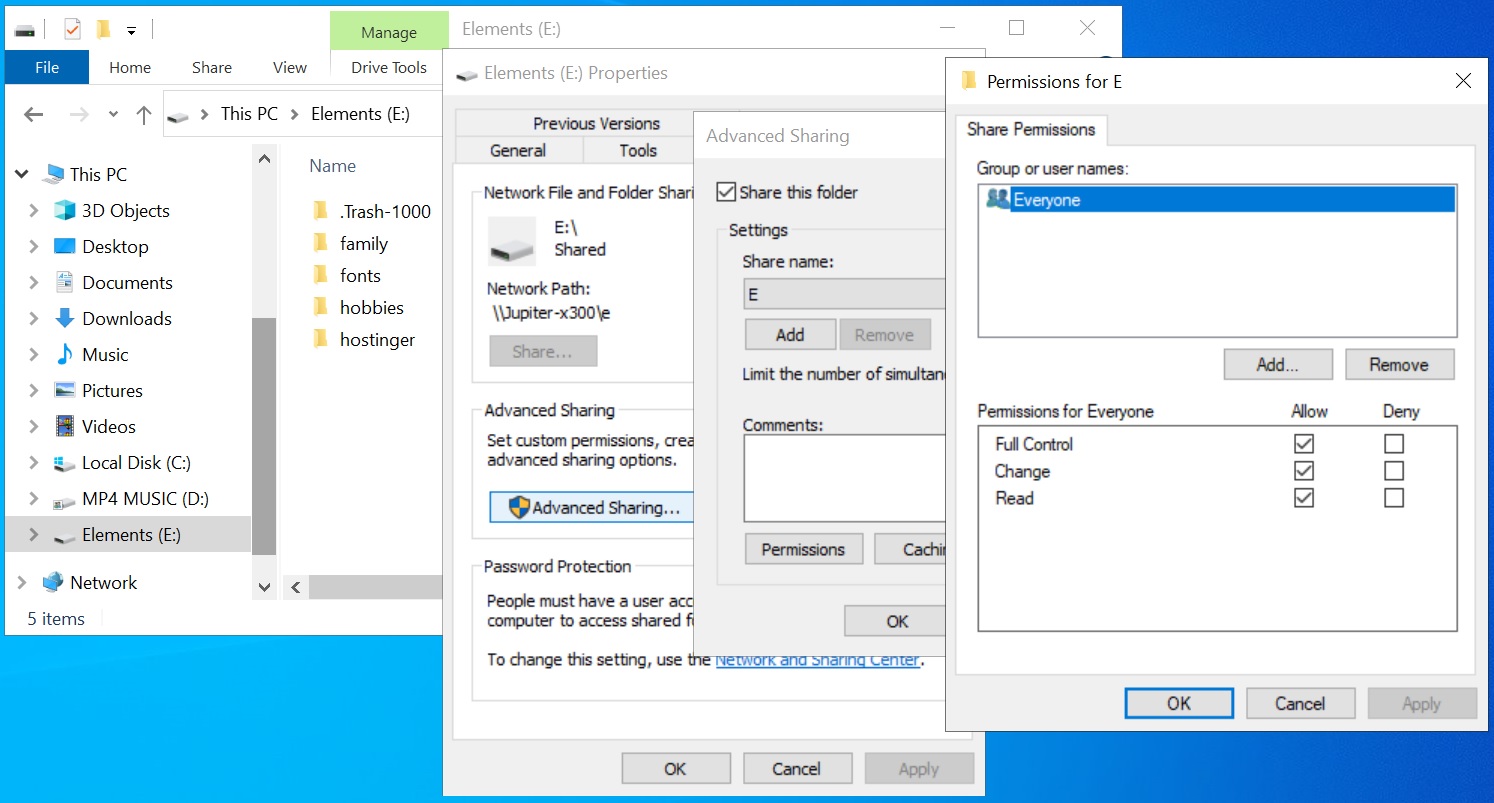Click the Music icon in navigation pane
The height and width of the screenshot is (803, 1494).
click(65, 355)
